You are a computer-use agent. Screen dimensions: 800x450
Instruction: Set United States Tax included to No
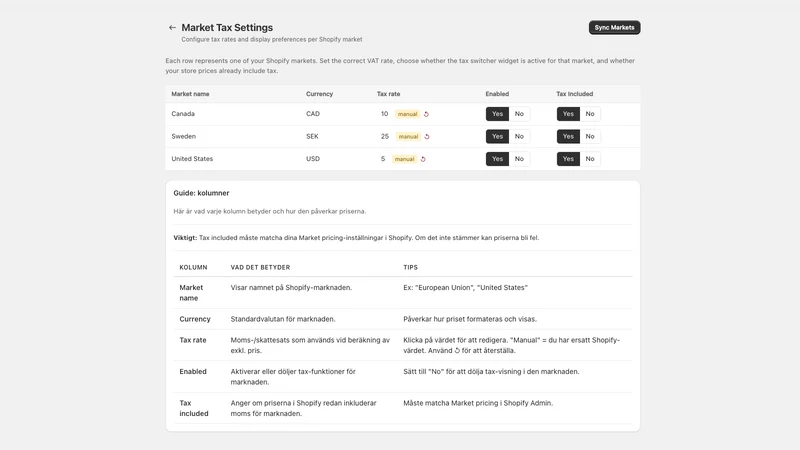tap(590, 159)
